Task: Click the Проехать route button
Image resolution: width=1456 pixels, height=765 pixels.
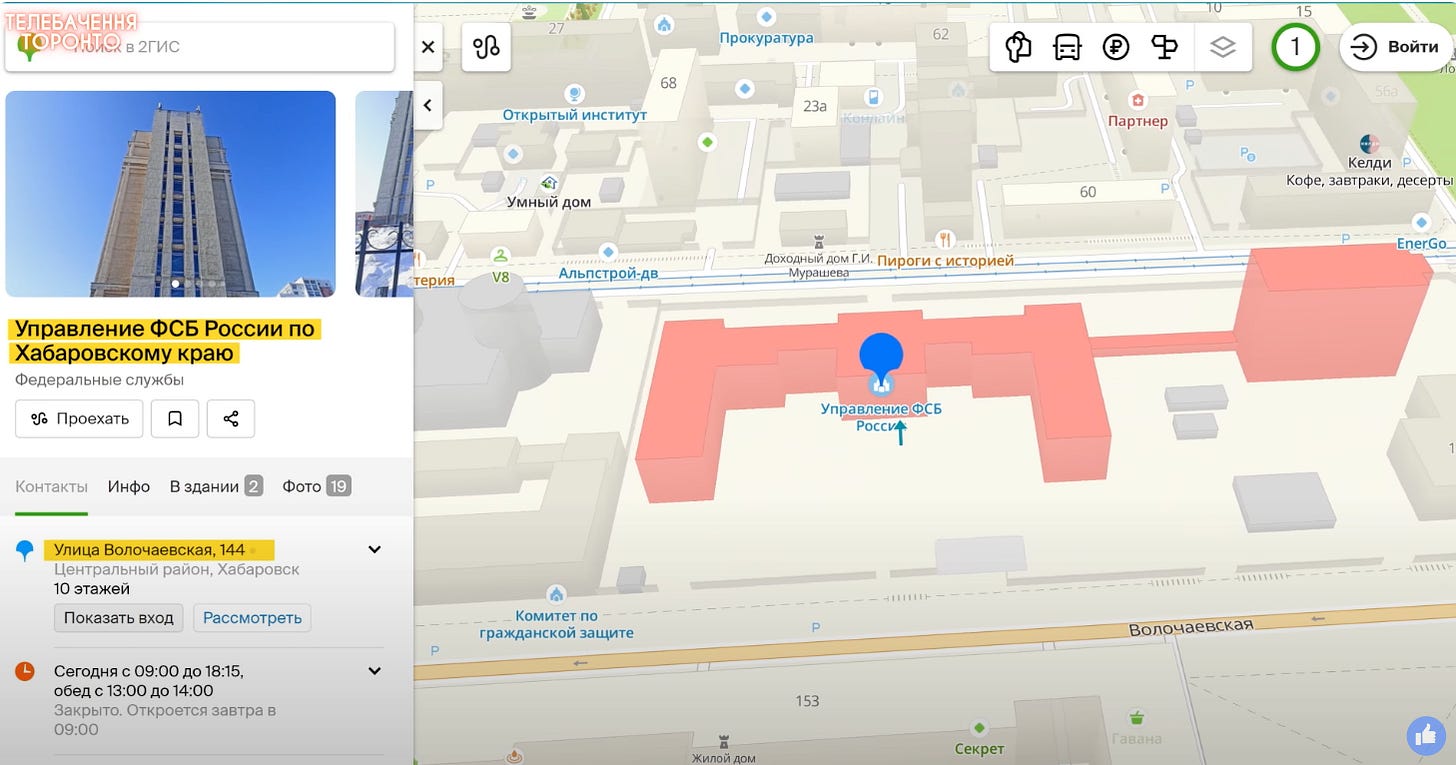Action: 79,419
